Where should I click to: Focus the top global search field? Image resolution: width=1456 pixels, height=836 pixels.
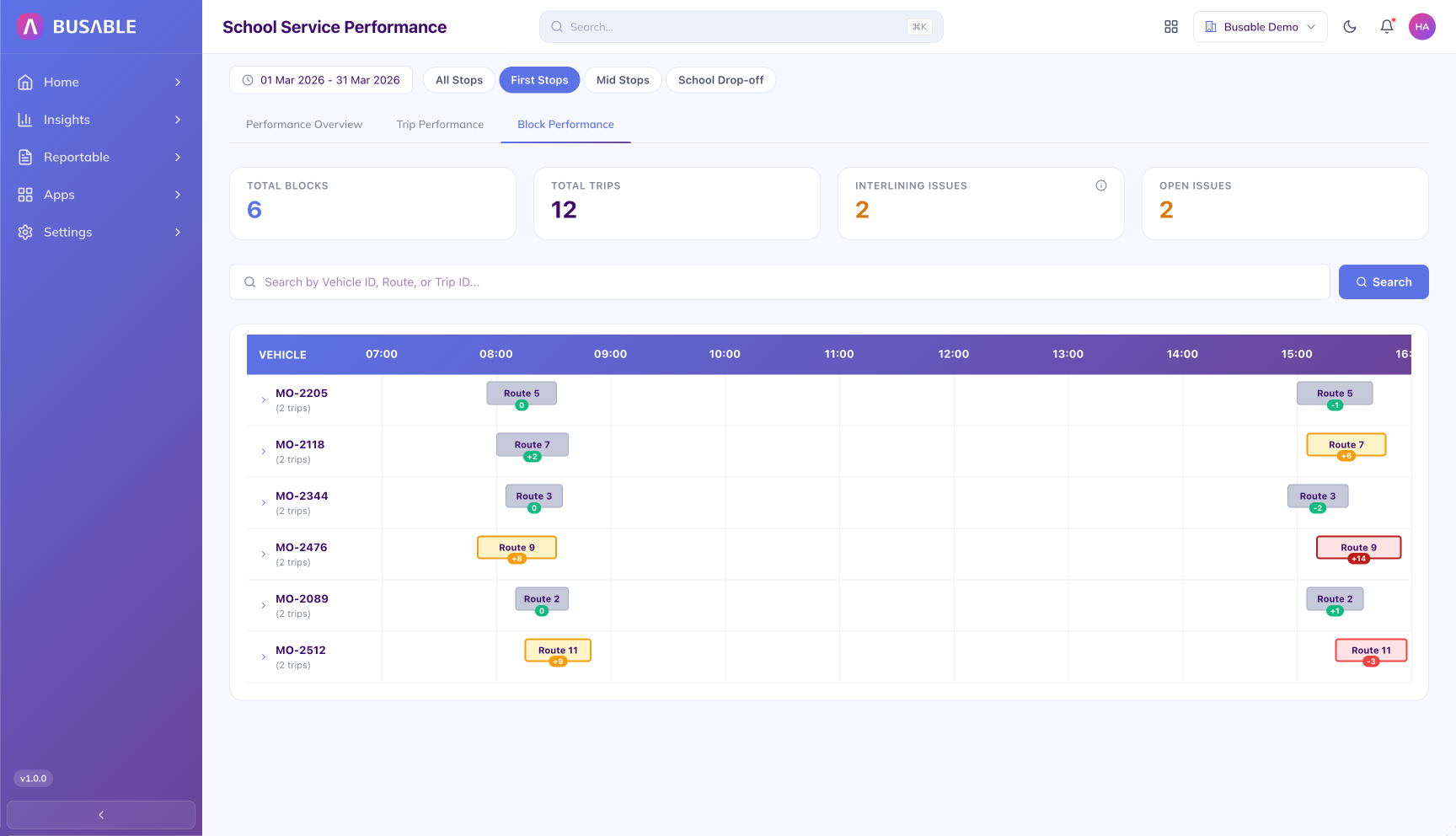pos(741,27)
